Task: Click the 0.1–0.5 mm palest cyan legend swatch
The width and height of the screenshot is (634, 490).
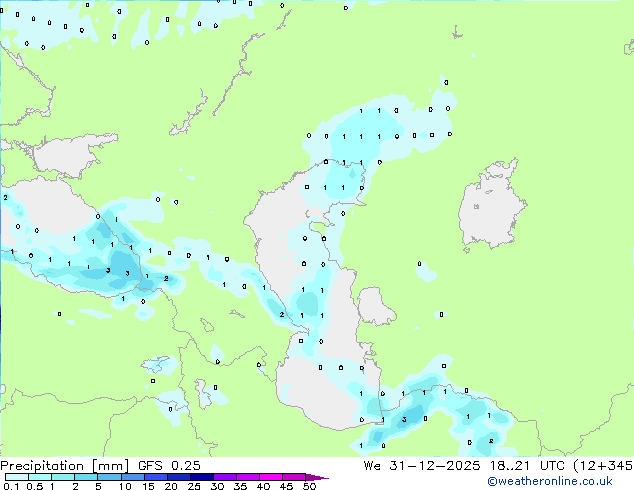Action: (17, 477)
